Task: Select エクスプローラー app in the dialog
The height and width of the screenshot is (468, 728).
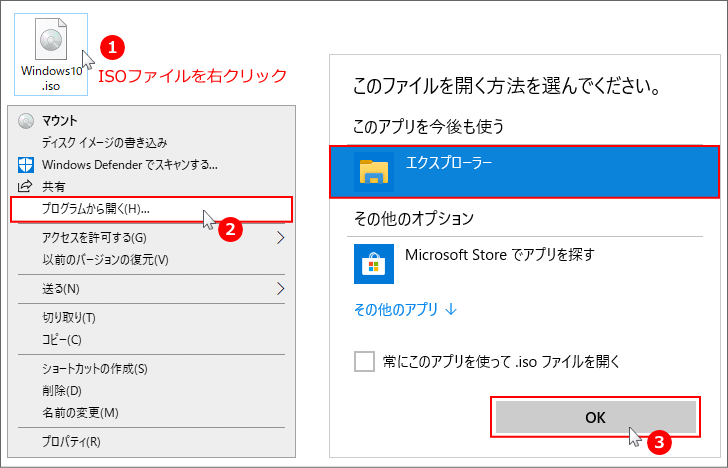Action: pos(525,172)
